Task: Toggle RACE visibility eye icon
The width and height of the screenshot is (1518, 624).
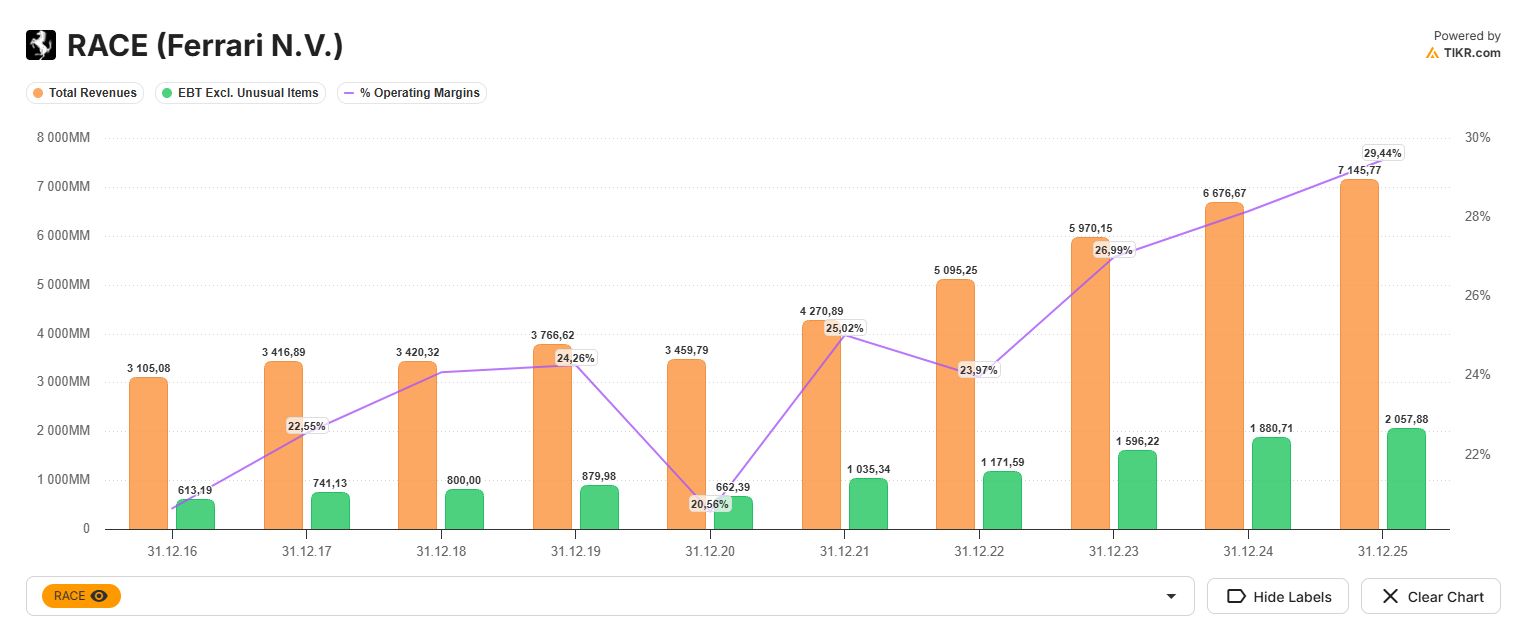Action: pyautogui.click(x=99, y=596)
